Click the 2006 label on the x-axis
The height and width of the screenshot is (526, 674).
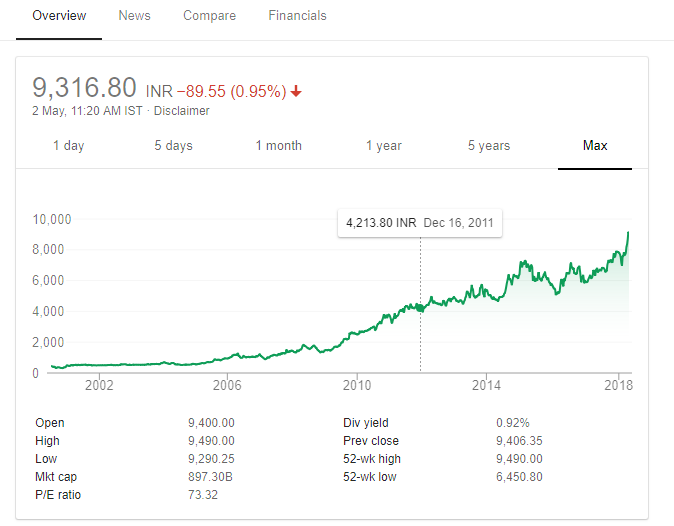click(x=228, y=386)
